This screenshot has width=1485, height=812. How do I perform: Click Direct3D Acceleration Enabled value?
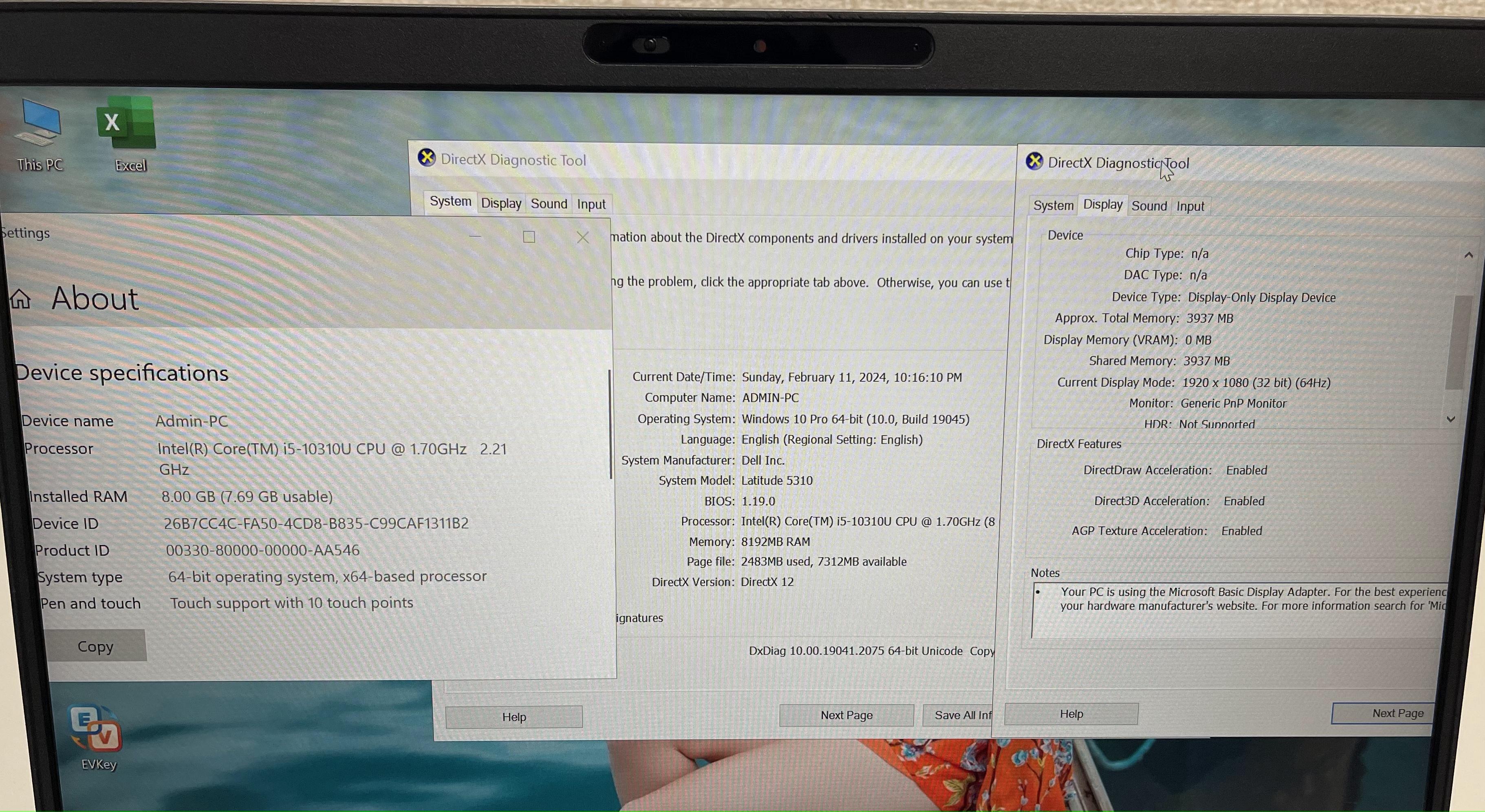[1244, 502]
